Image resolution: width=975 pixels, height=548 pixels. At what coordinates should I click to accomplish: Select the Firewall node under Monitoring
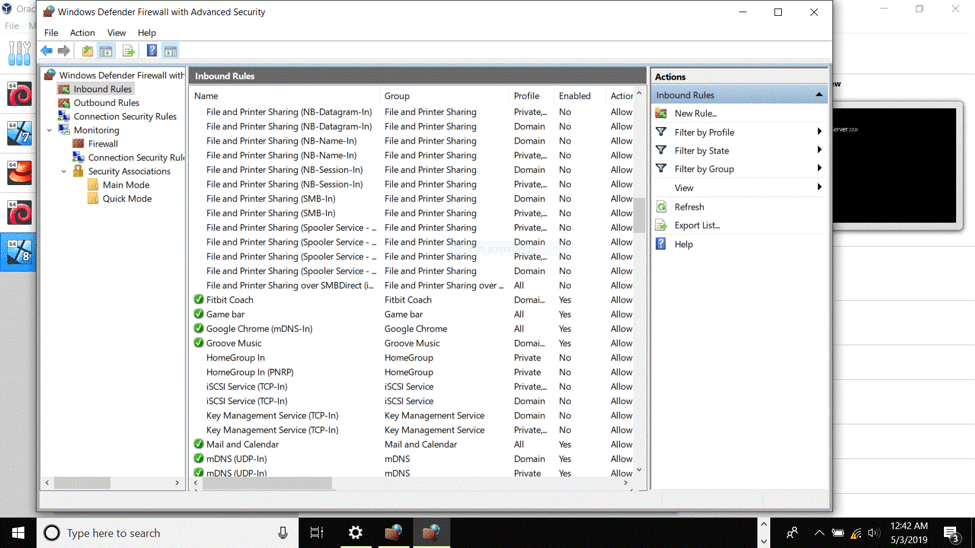[x=103, y=144]
